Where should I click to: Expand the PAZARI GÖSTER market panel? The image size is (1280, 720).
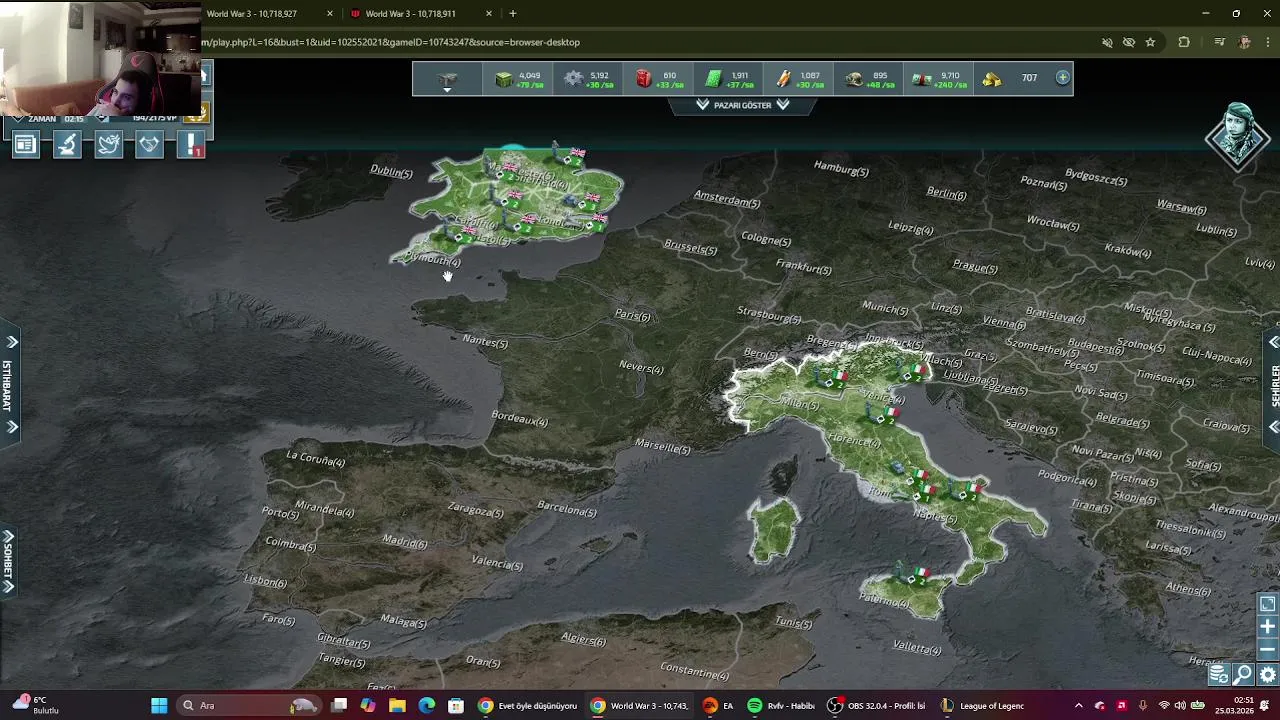tap(742, 105)
